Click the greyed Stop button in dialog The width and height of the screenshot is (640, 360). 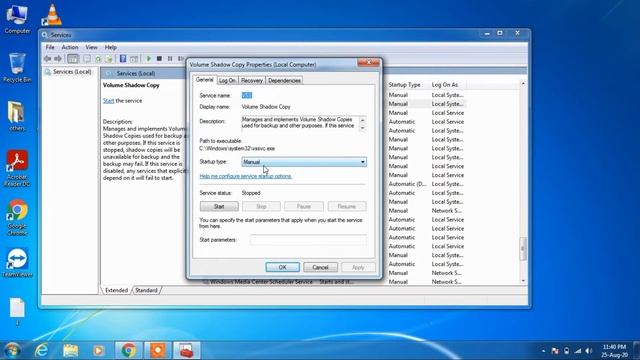261,207
